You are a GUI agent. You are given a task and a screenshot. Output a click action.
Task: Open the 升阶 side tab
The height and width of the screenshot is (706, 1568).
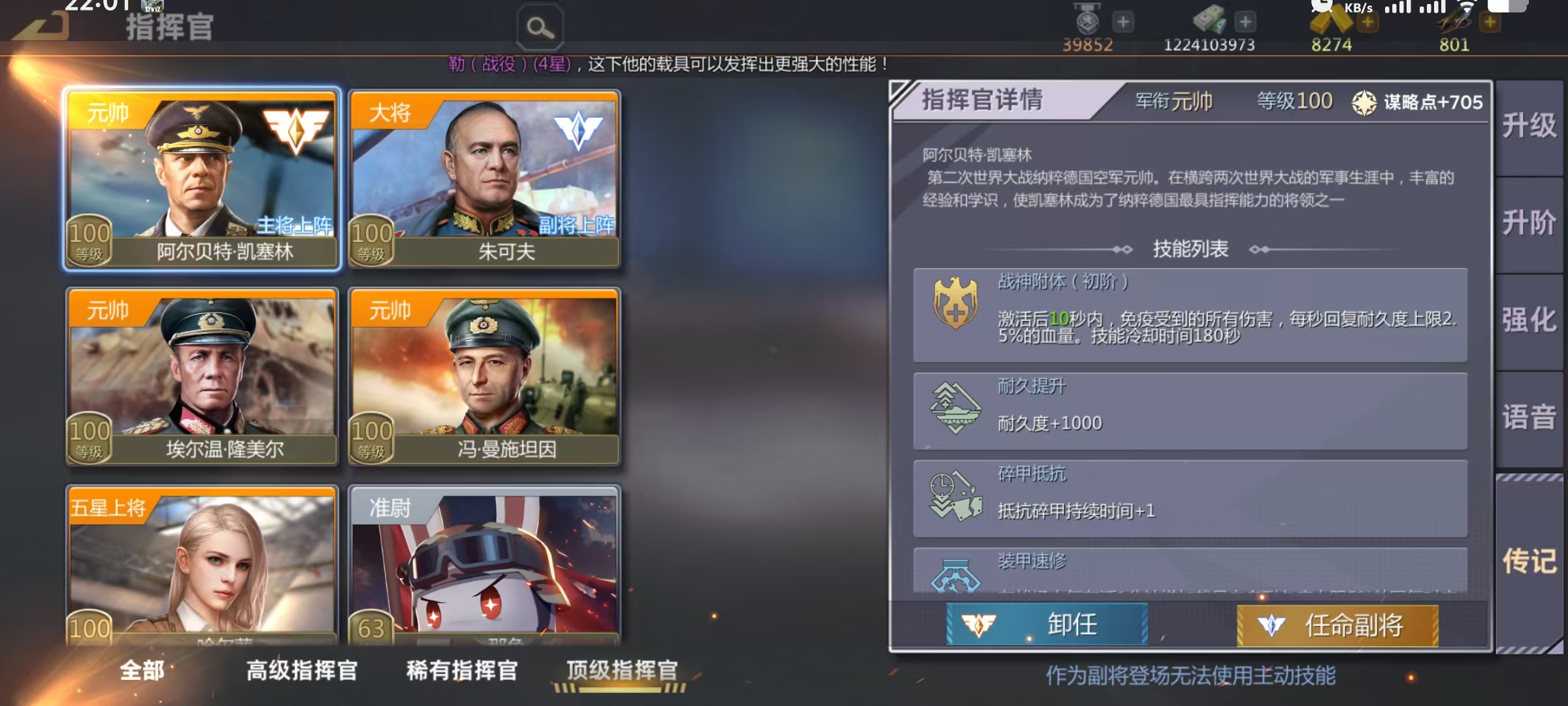click(1529, 224)
